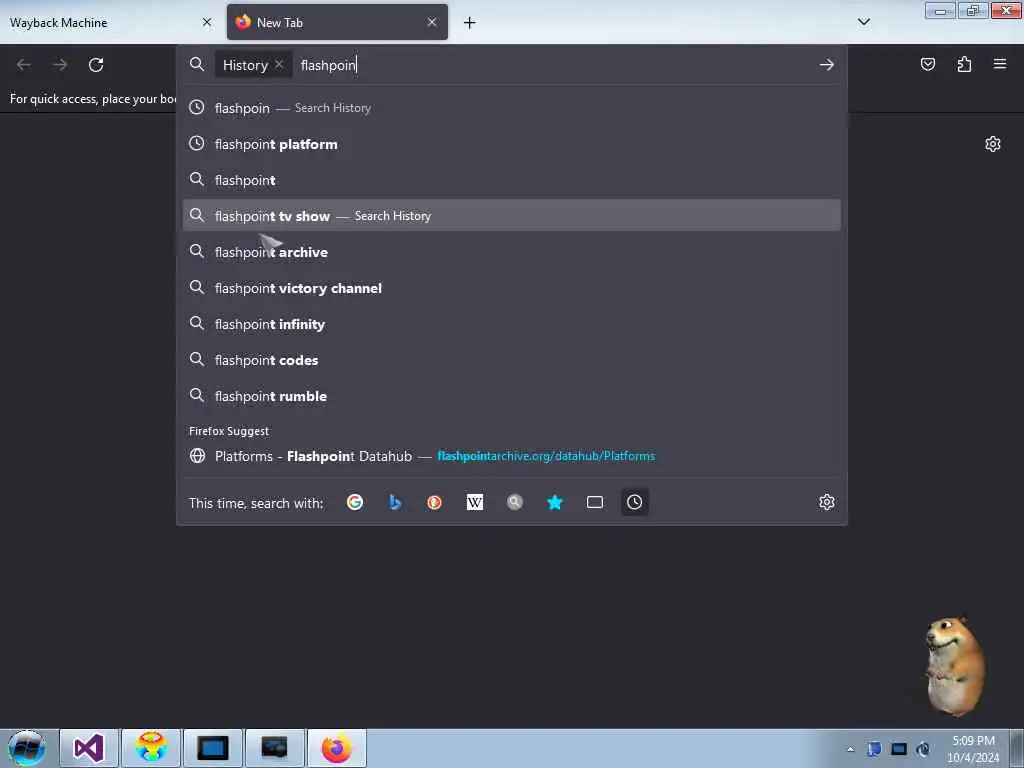Image resolution: width=1024 pixels, height=768 pixels.
Task: Open the blue screen taskbar app
Action: pyautogui.click(x=213, y=748)
